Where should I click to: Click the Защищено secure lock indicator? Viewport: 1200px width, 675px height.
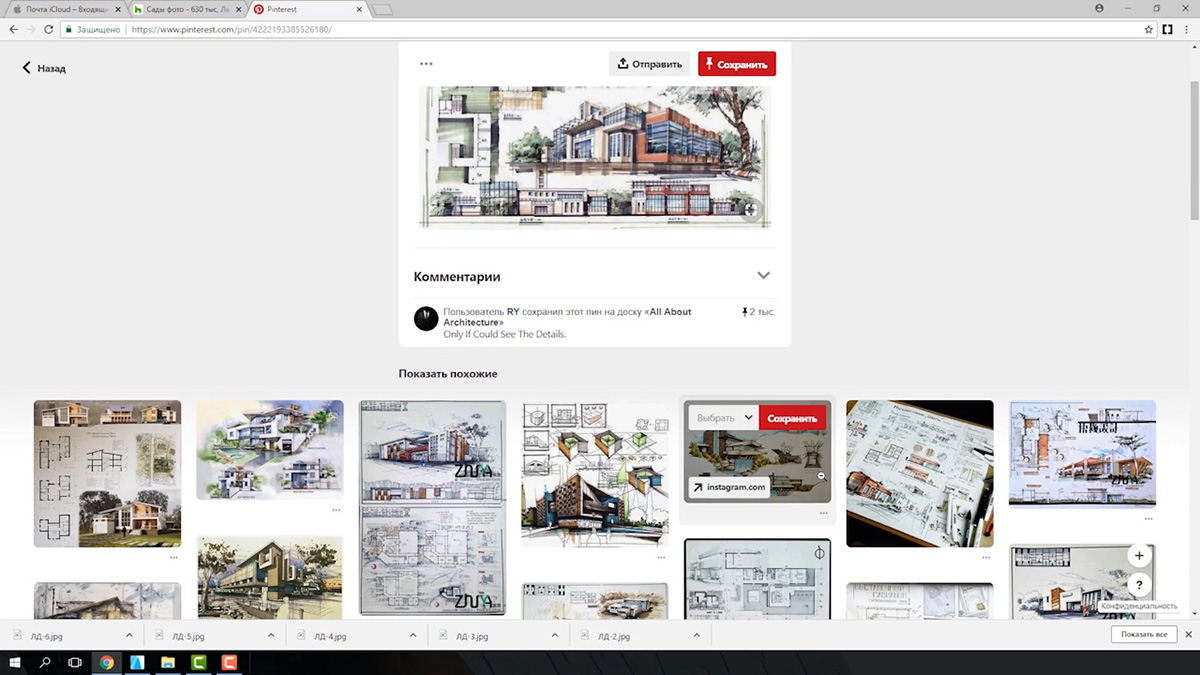[x=93, y=29]
